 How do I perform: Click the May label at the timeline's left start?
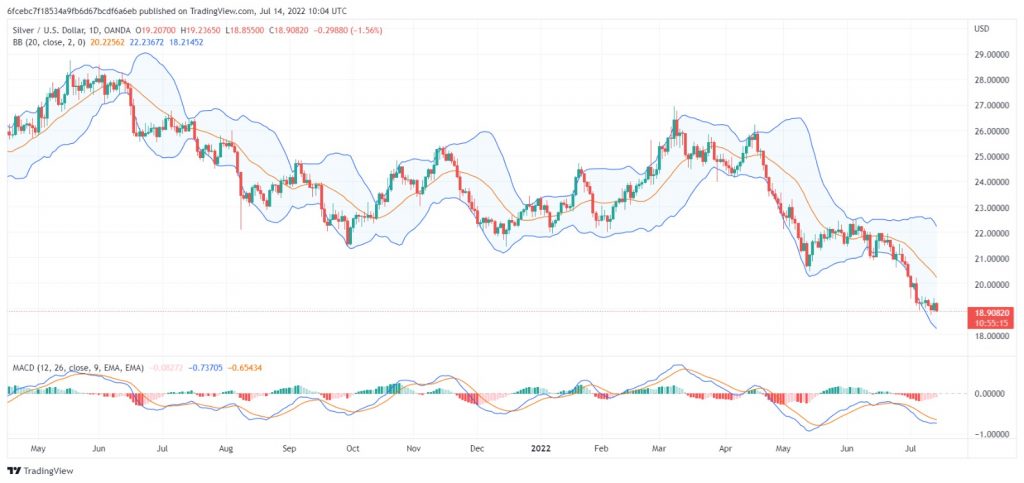click(x=38, y=451)
